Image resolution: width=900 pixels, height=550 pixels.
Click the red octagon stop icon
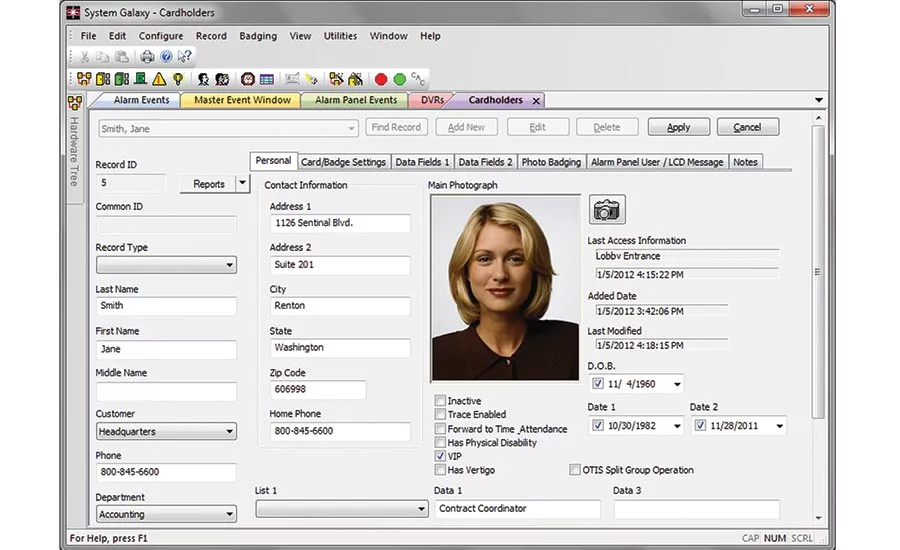[381, 79]
